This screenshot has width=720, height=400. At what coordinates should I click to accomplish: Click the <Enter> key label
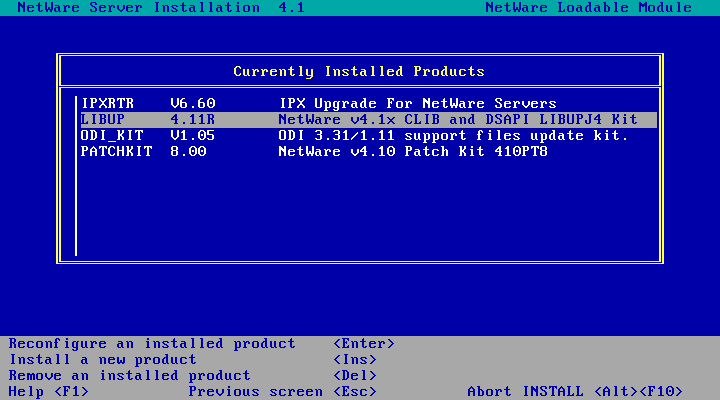coord(364,344)
